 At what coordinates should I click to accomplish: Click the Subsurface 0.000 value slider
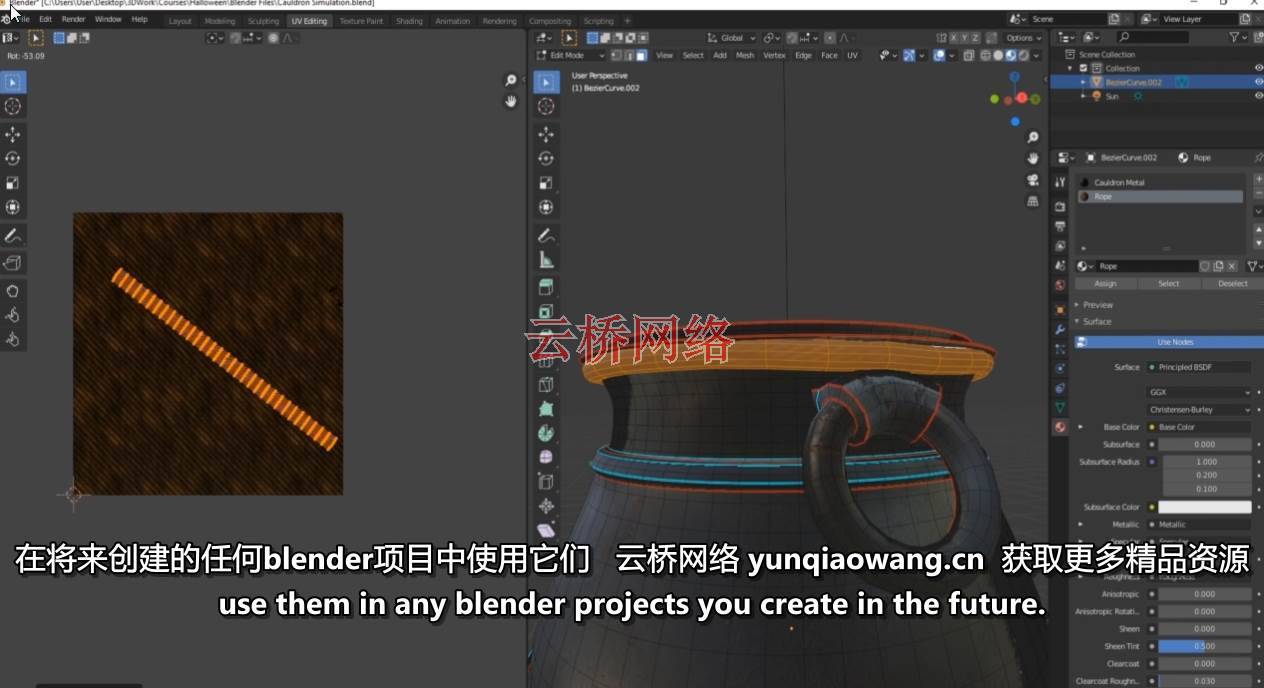1204,444
